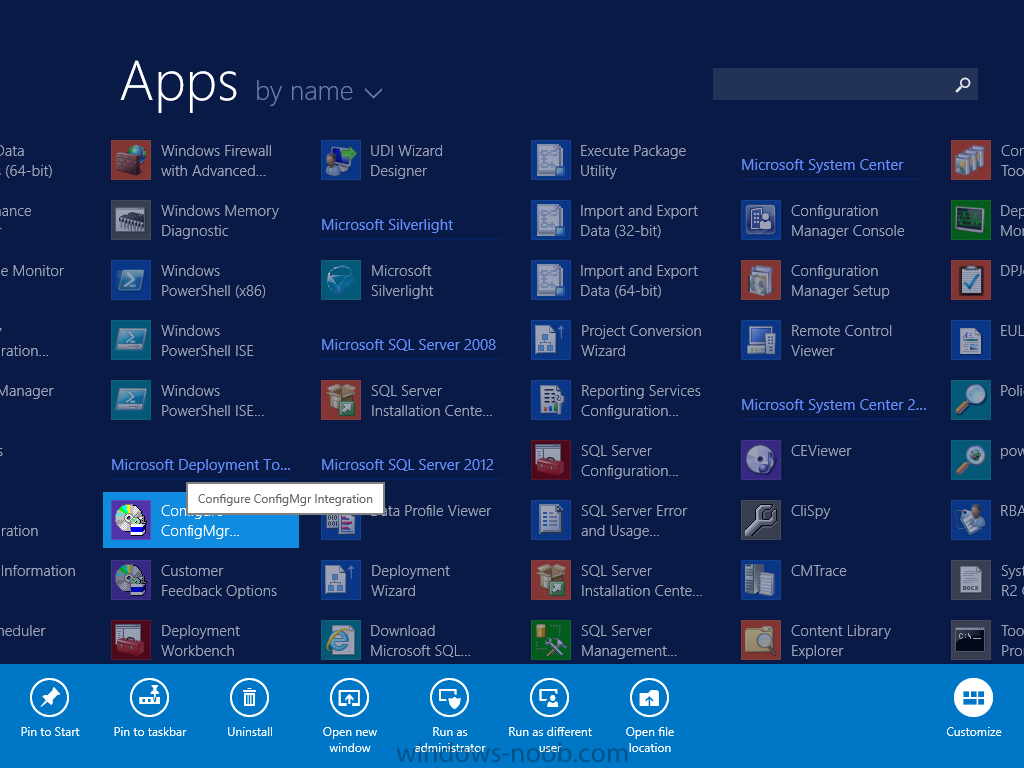Screen dimensions: 1024x768
Task: Launch the CliSpy wrench icon
Action: coord(761,520)
